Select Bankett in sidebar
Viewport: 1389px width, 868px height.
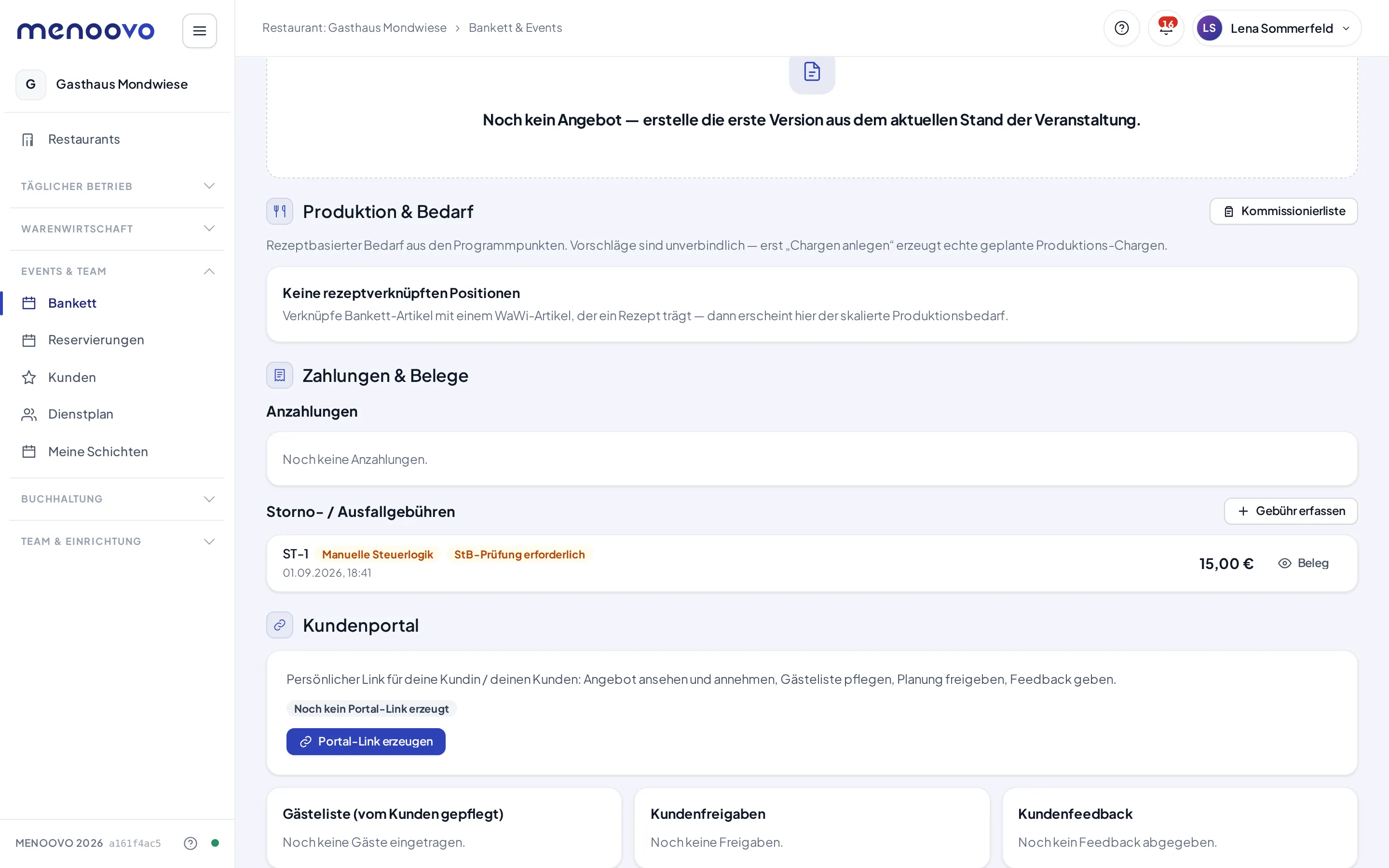(x=117, y=303)
